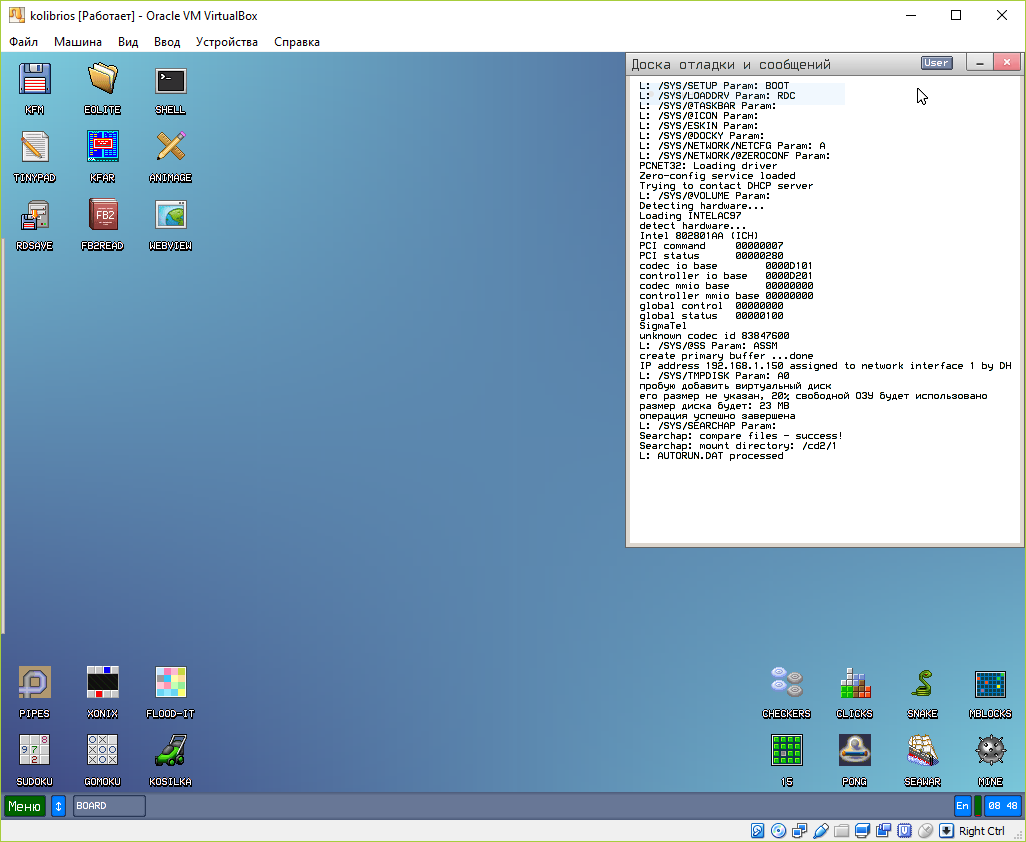Open the PIPES game icon
The image size is (1026, 842).
[35, 684]
